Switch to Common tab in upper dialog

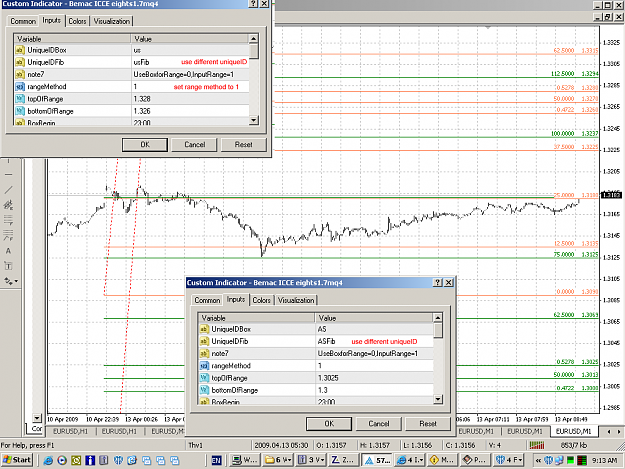(23, 21)
